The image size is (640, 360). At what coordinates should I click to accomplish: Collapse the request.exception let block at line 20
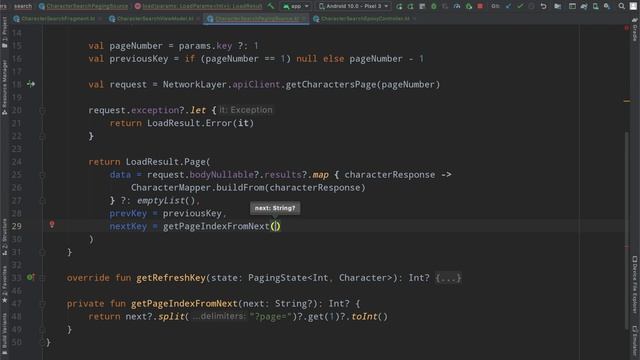pos(42,110)
